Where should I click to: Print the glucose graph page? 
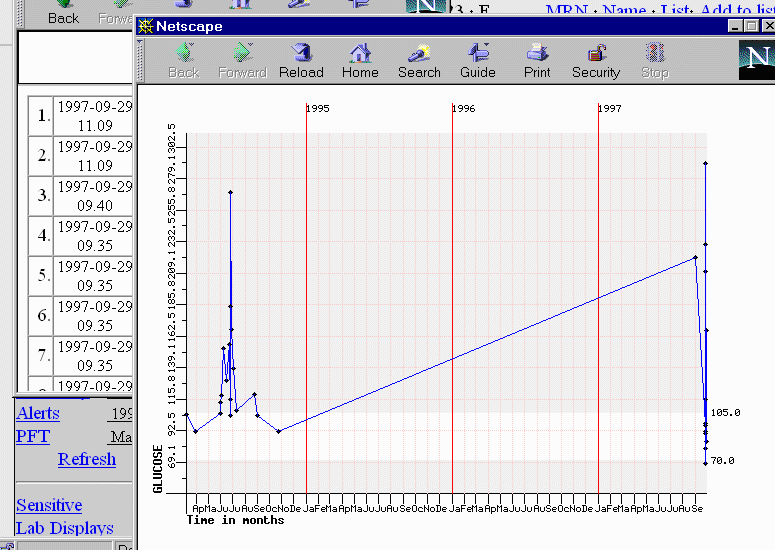pos(537,60)
